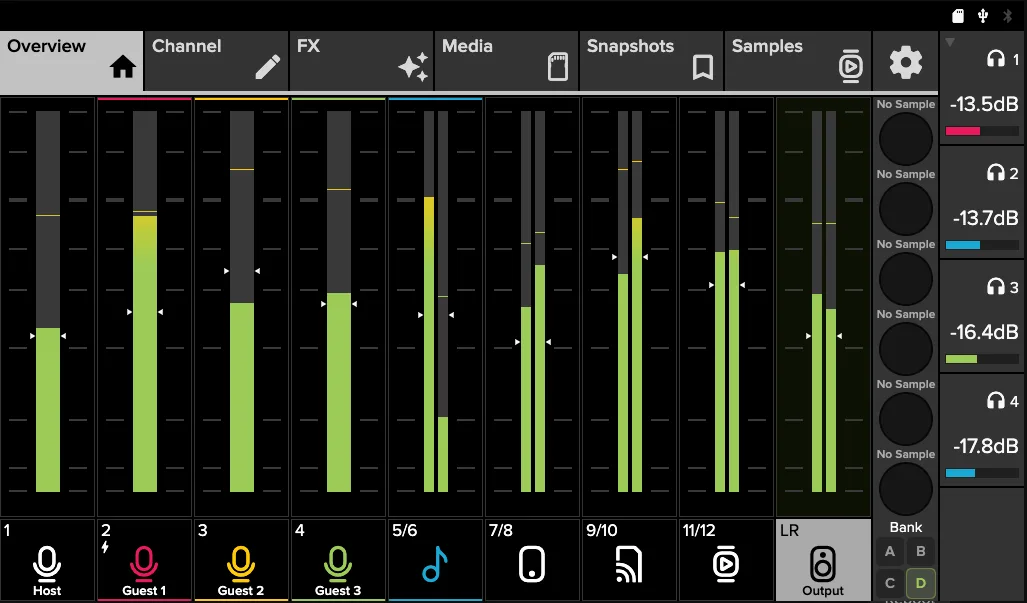Select the 5/6 music note channel
The height and width of the screenshot is (603, 1027).
[x=435, y=560]
